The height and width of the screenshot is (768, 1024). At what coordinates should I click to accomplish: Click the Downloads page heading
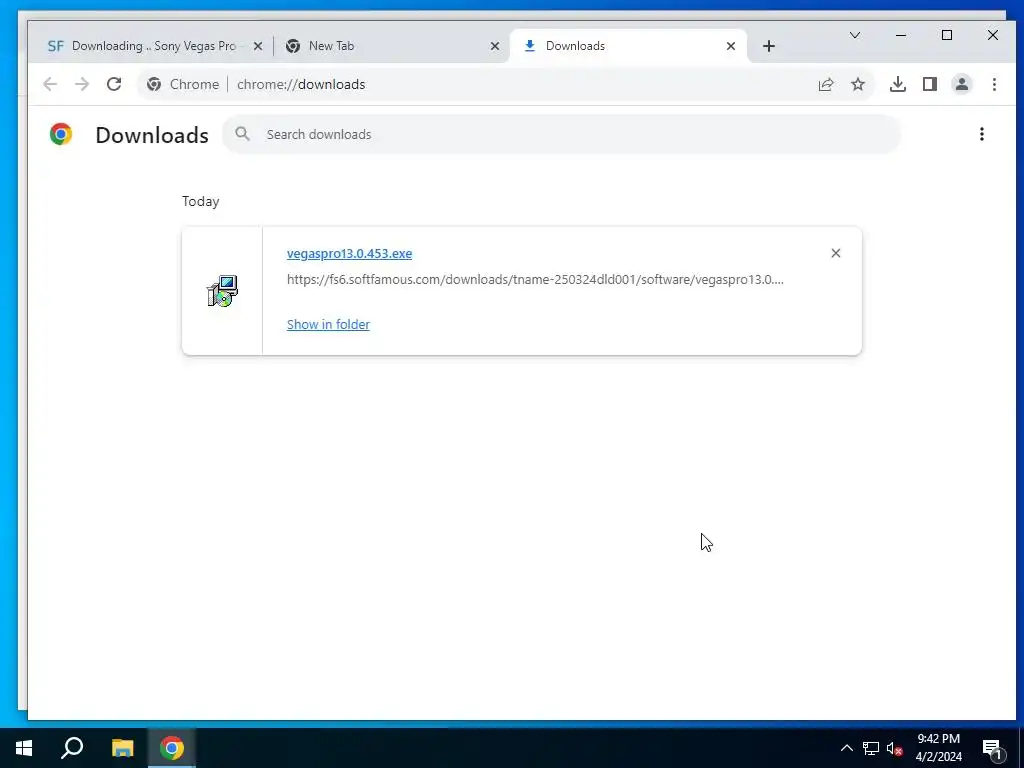coord(152,135)
